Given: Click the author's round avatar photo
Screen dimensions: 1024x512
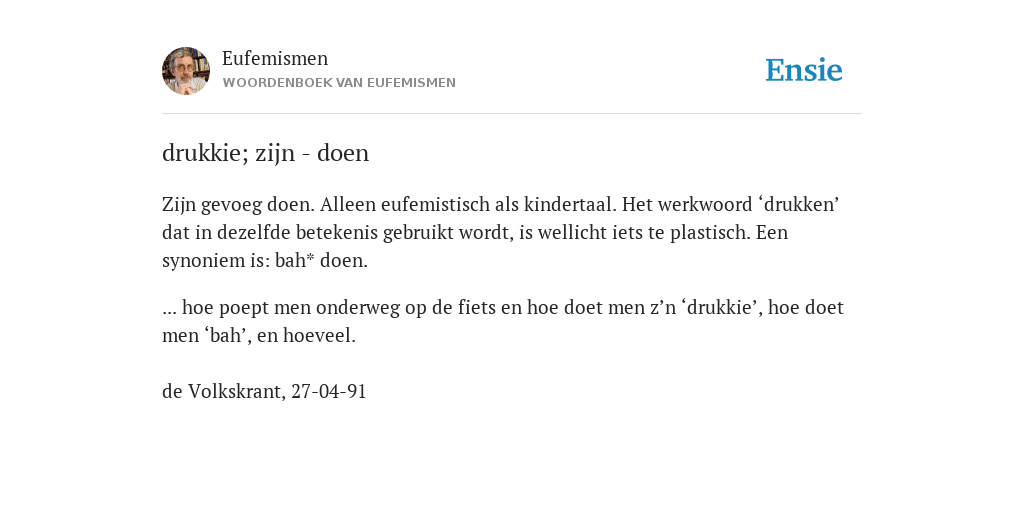Looking at the screenshot, I should 186,71.
